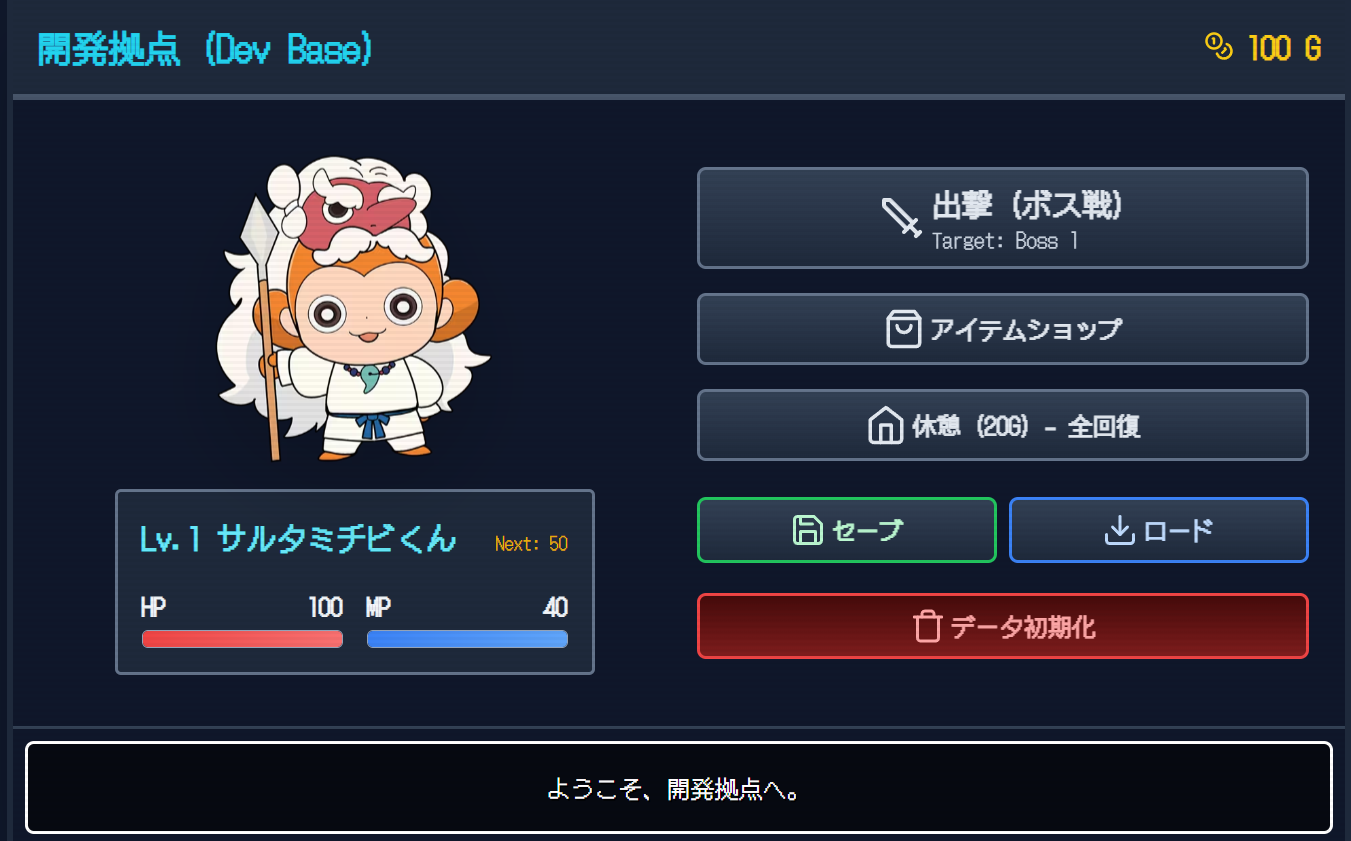Click the blue MP bar
The width and height of the screenshot is (1351, 841).
click(x=467, y=639)
